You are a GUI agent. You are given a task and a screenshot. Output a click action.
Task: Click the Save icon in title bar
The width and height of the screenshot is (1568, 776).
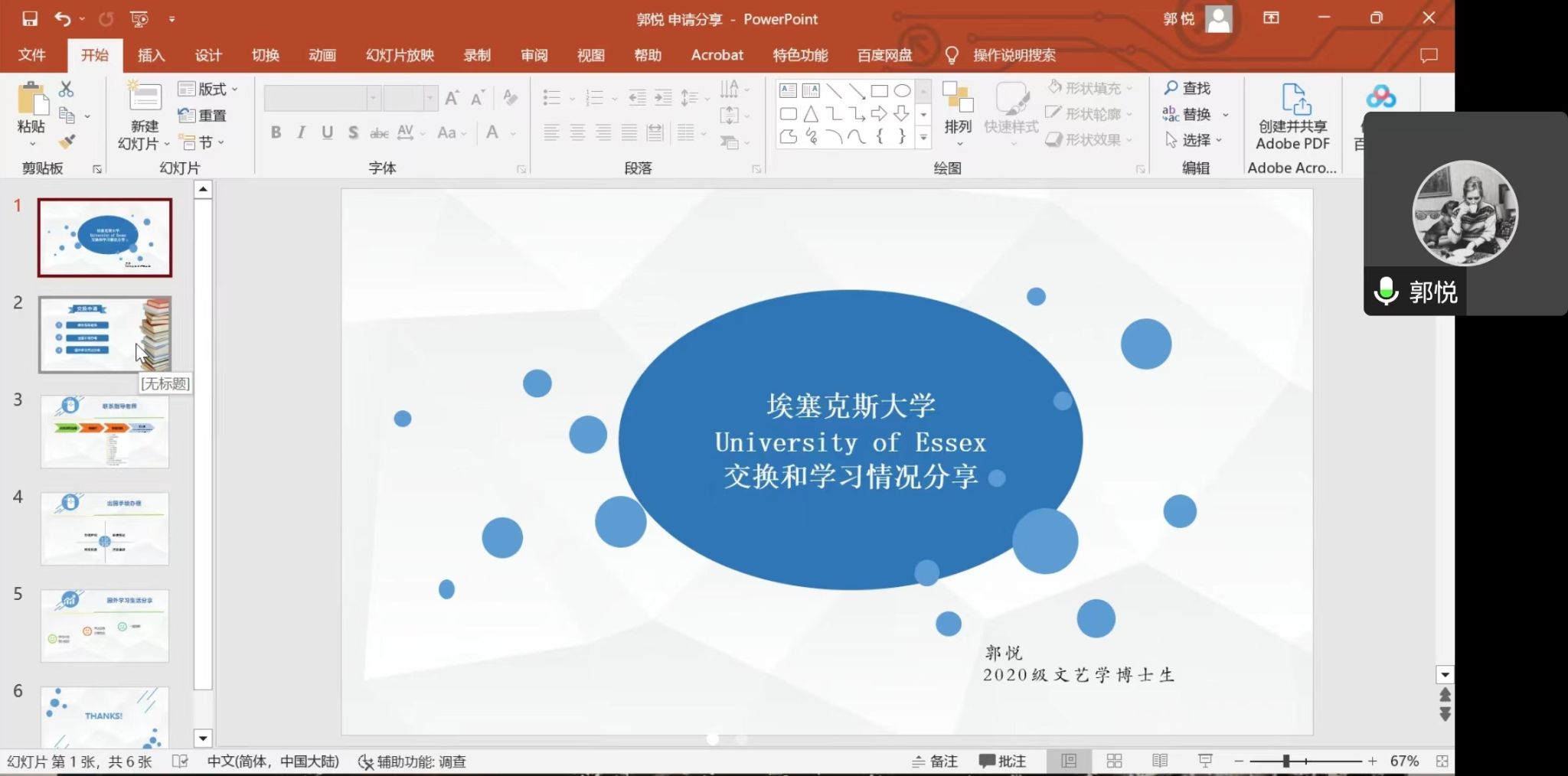point(29,18)
